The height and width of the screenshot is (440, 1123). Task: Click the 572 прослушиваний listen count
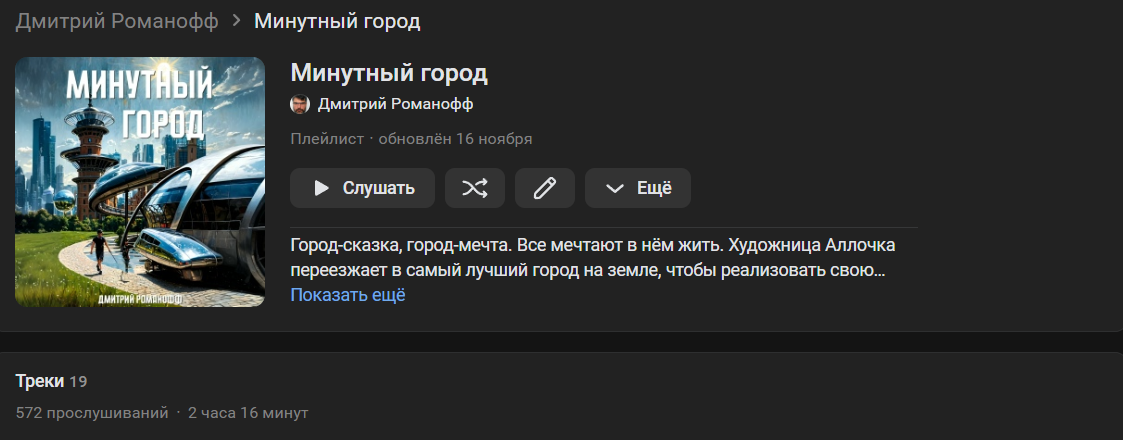click(x=92, y=412)
